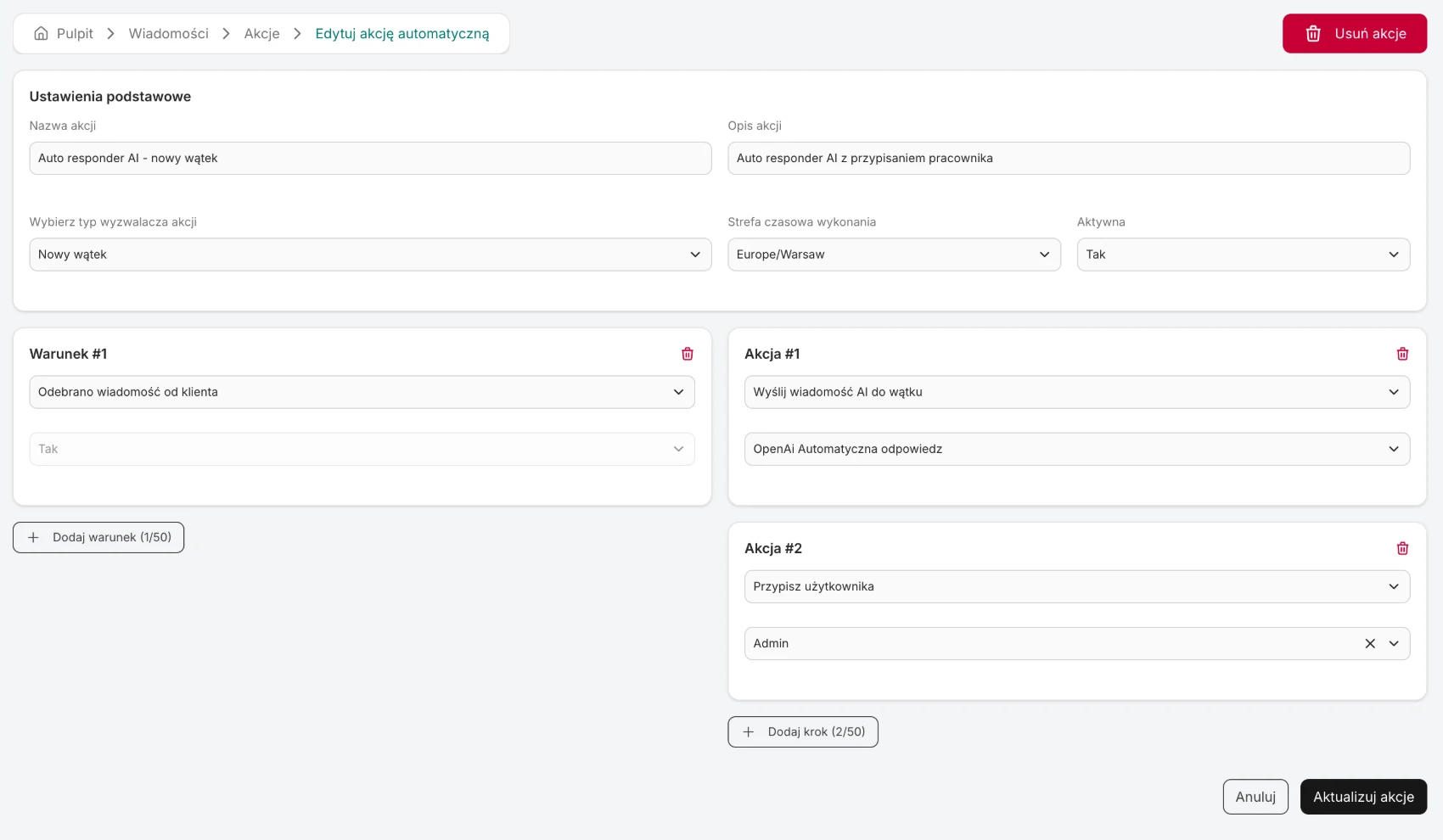Delete Akcja #1 with trash icon
Screen dimensions: 1443x840
1402,354
